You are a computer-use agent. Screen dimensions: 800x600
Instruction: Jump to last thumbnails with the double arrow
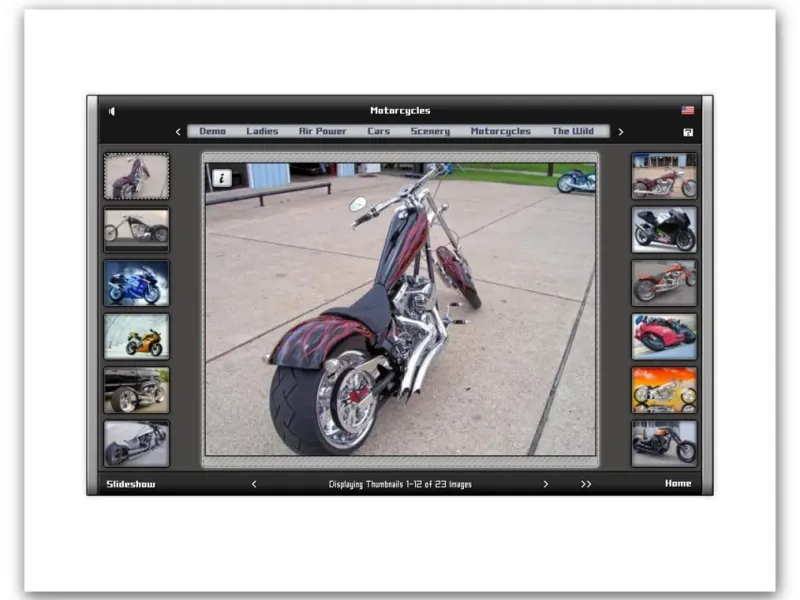click(586, 484)
